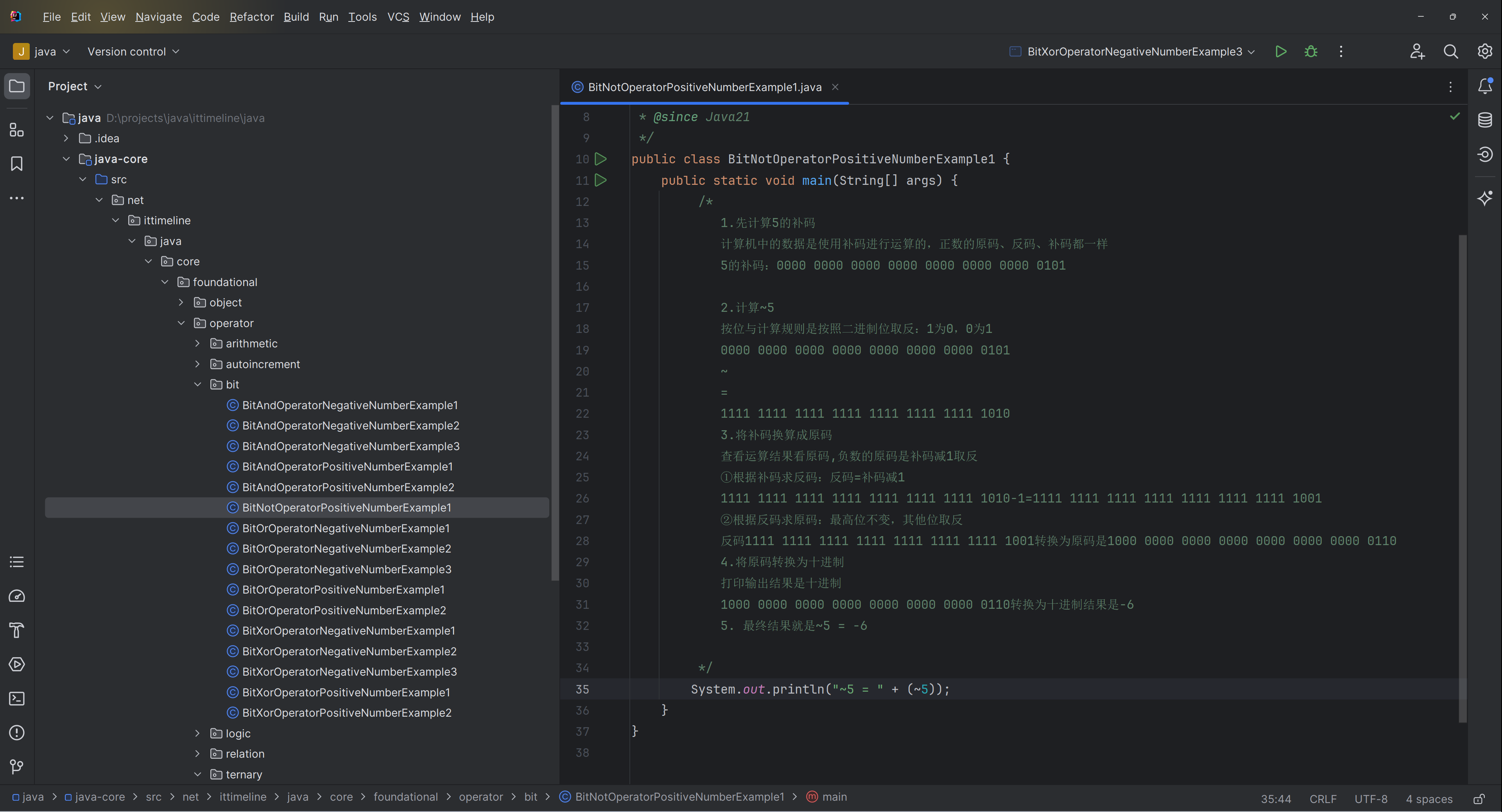Collapse the java-core module node
This screenshot has width=1502, height=812.
point(66,159)
